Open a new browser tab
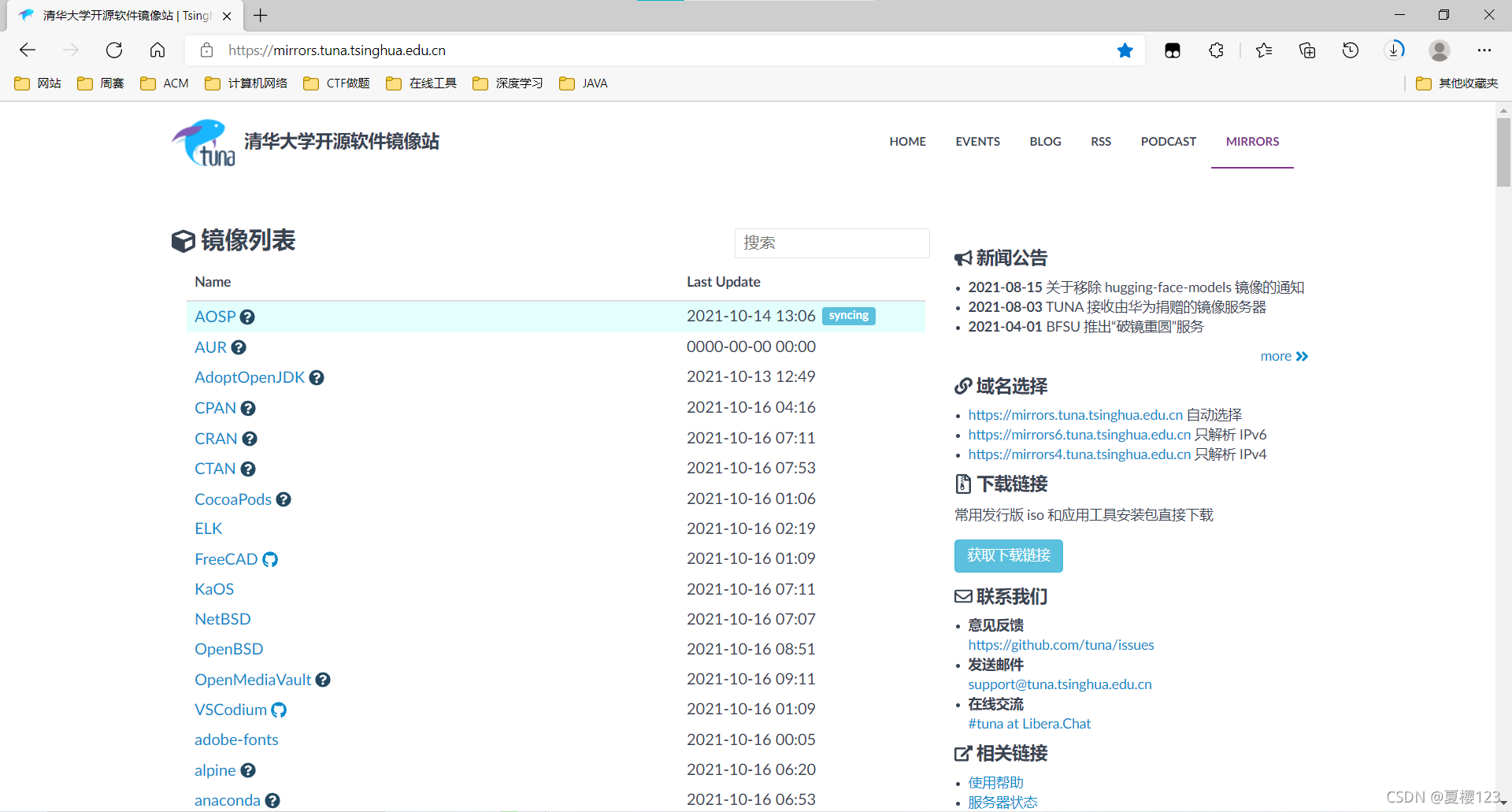 pyautogui.click(x=261, y=15)
